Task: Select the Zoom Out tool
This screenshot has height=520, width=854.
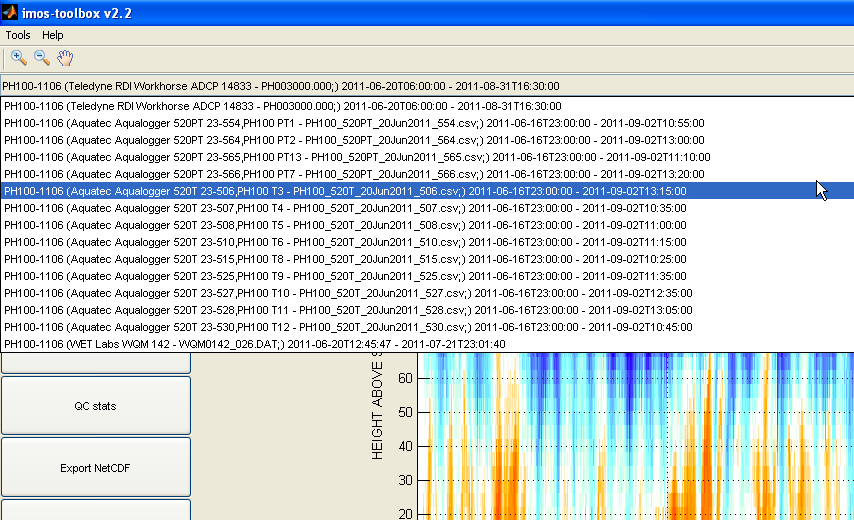Action: (x=42, y=58)
